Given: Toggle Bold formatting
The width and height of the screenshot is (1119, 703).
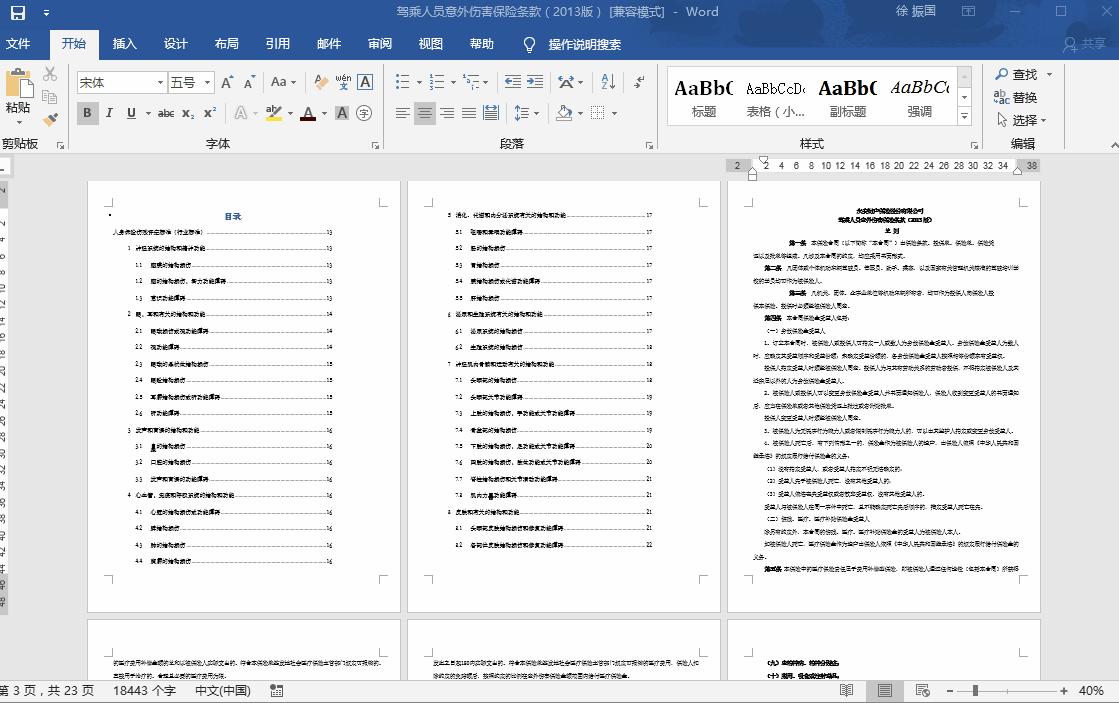Looking at the screenshot, I should pyautogui.click(x=87, y=114).
